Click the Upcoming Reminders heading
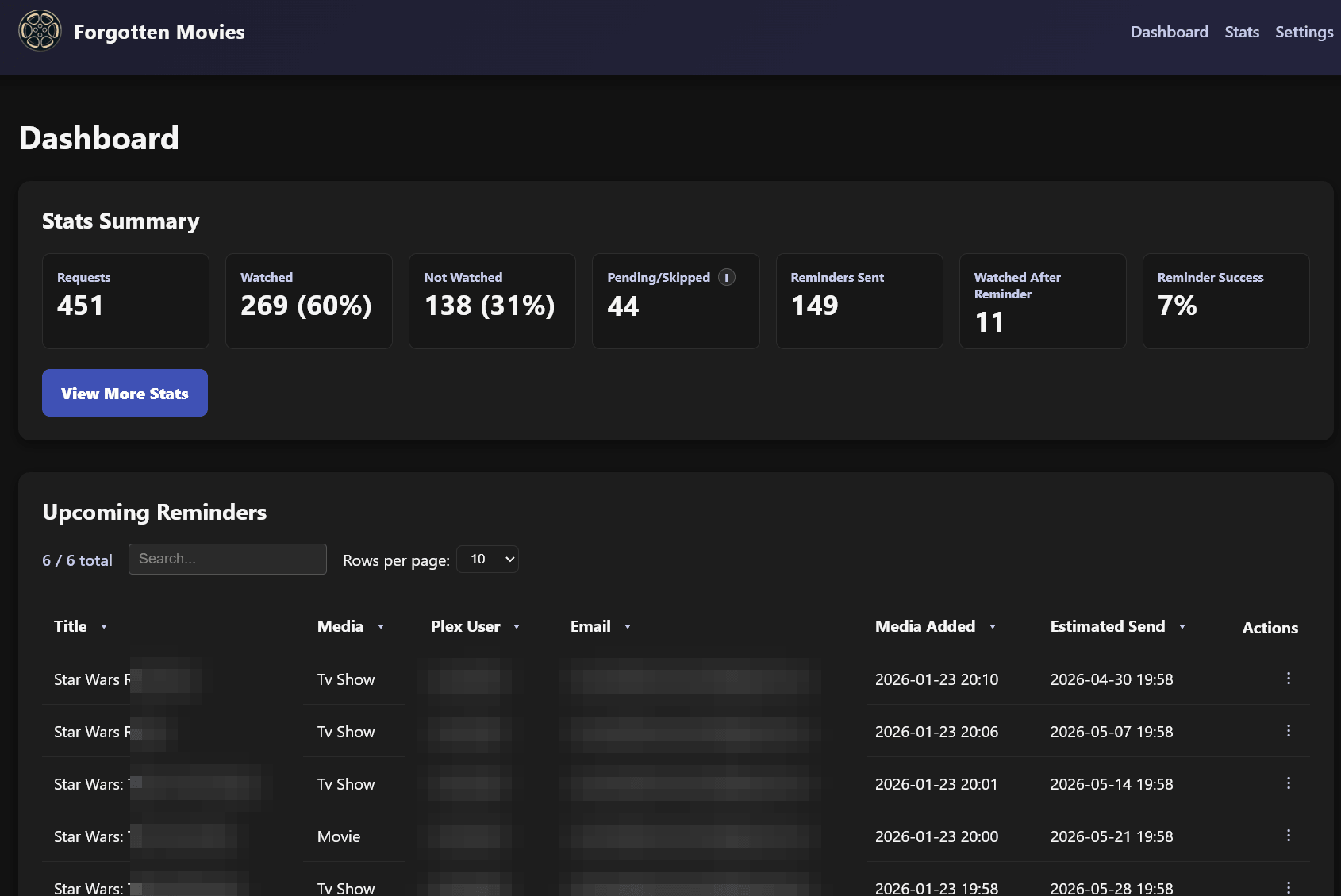Viewport: 1341px width, 896px height. pyautogui.click(x=154, y=512)
